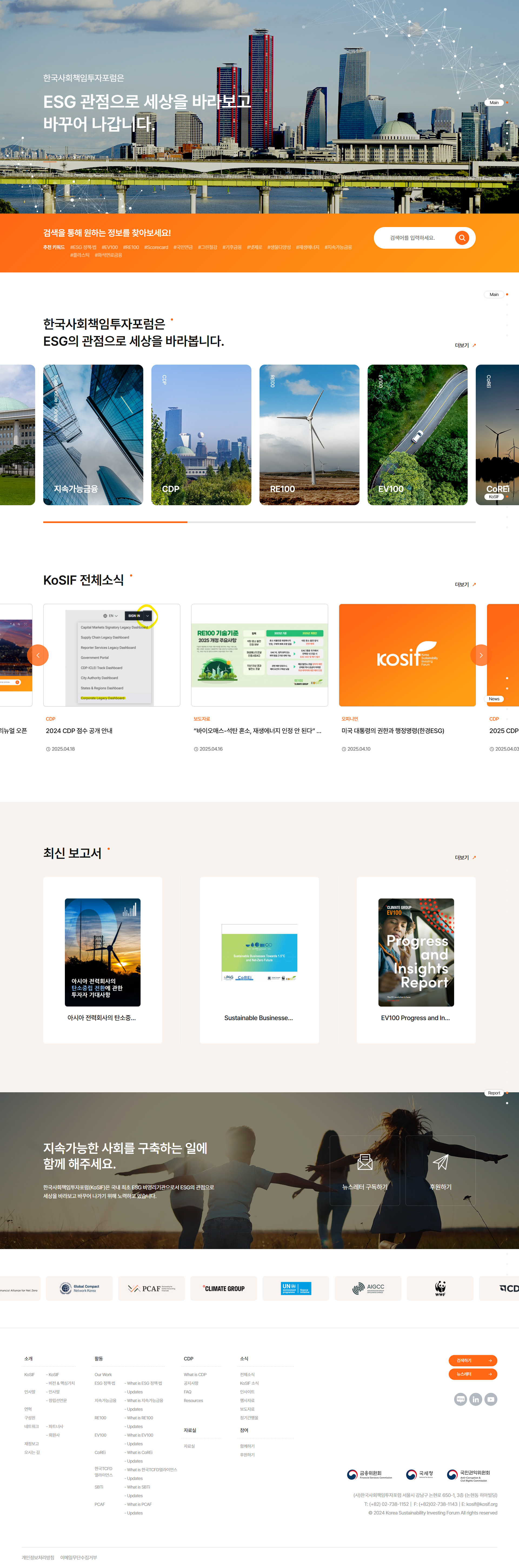Screen dimensions: 519x1568
Task: Open the EV100 Progress and Insights report
Action: 416,960
